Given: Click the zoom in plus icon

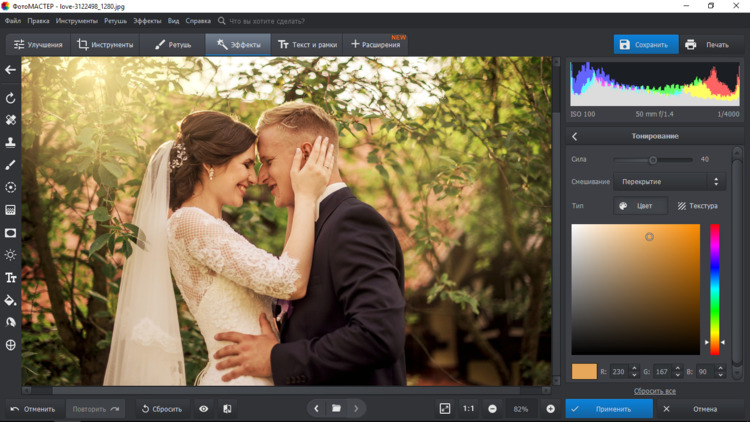Looking at the screenshot, I should point(550,409).
